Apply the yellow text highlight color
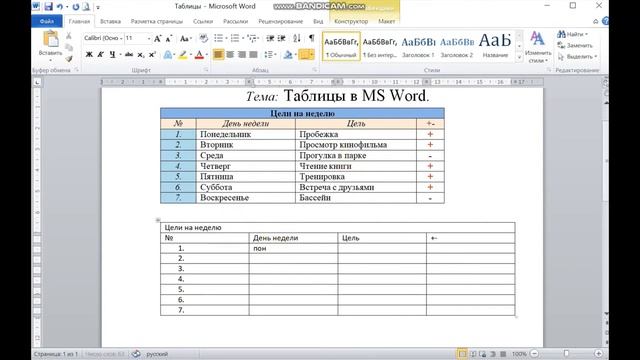This screenshot has height=360, width=640. [x=182, y=54]
